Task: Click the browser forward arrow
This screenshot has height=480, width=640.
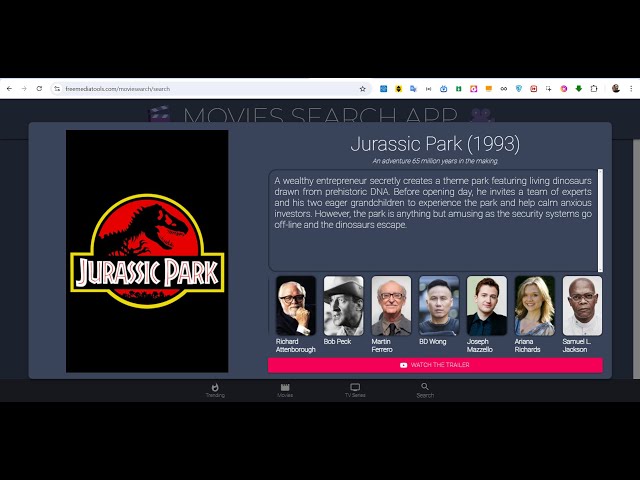Action: 24,88
